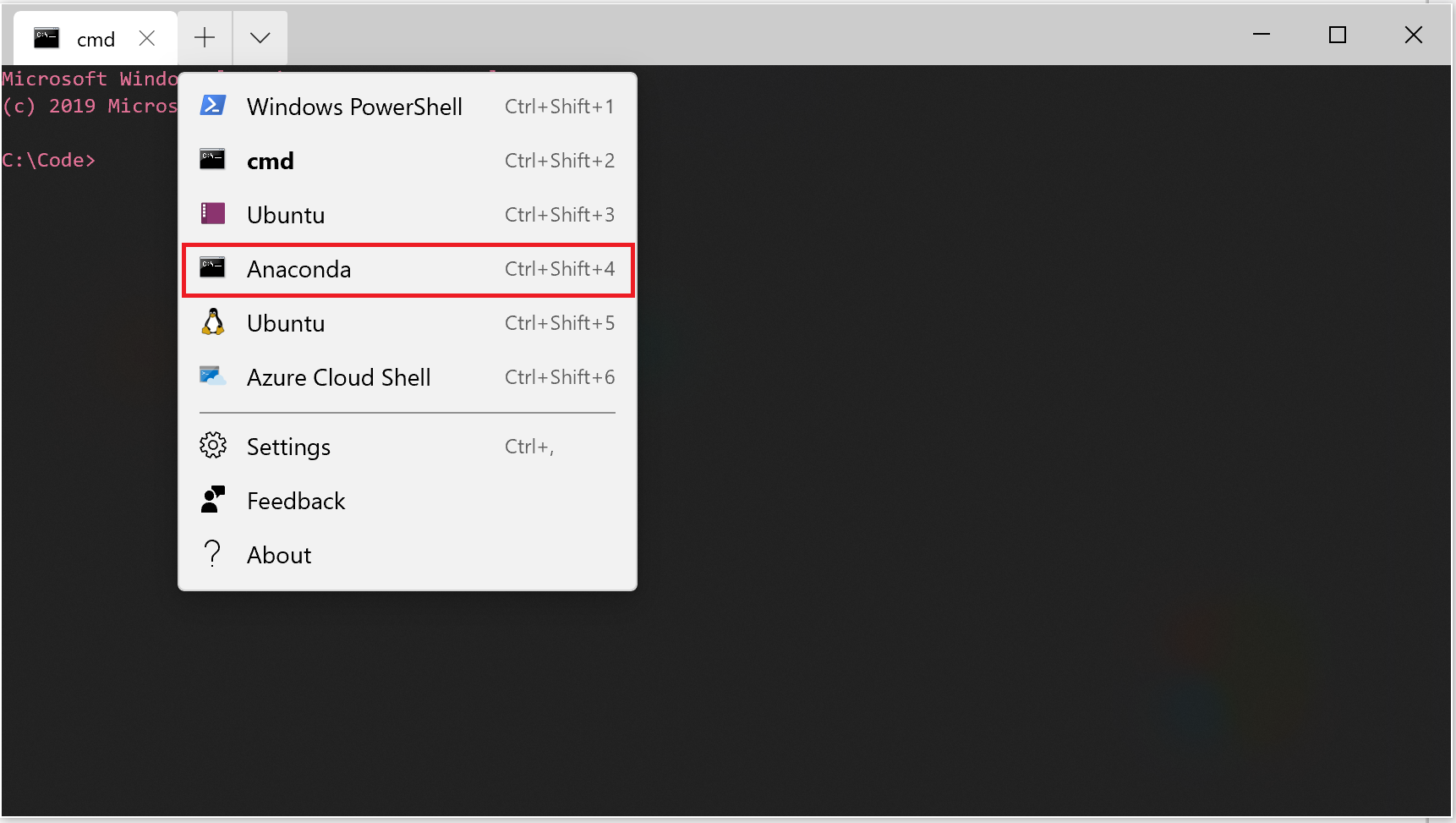Screen dimensions: 1456x823
Task: Click the Azure Cloud Shell icon
Action: point(212,376)
